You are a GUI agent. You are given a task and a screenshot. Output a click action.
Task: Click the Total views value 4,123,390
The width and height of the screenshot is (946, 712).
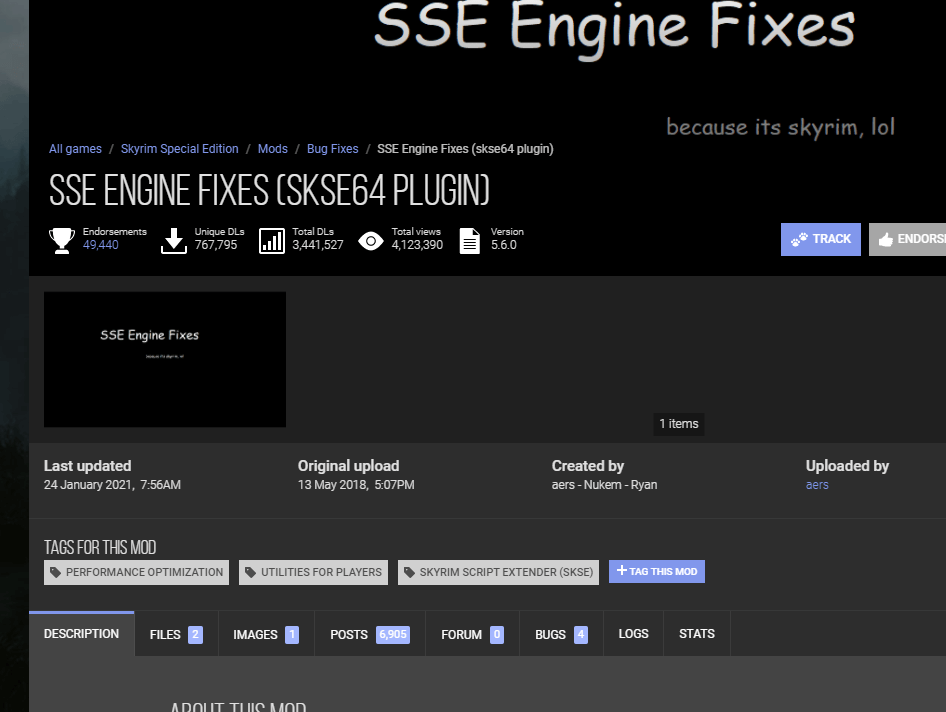point(417,245)
